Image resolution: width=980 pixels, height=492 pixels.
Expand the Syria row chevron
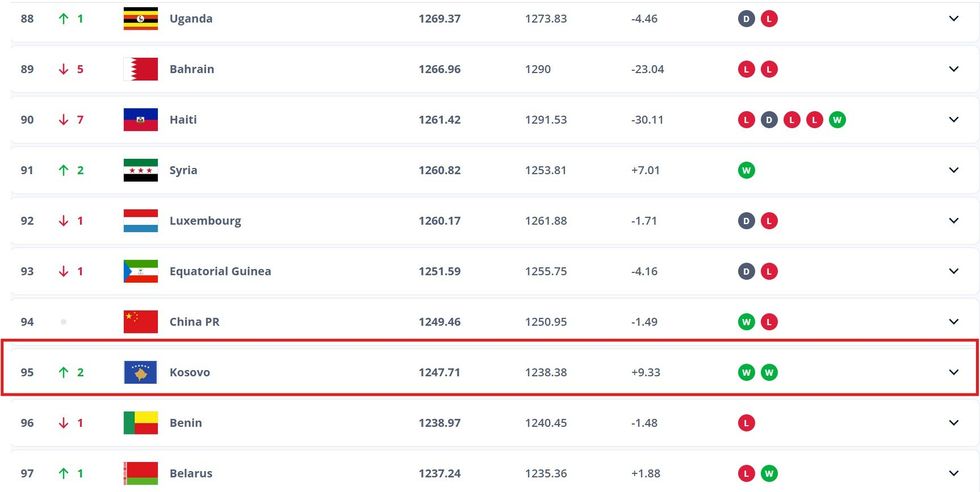pos(953,170)
